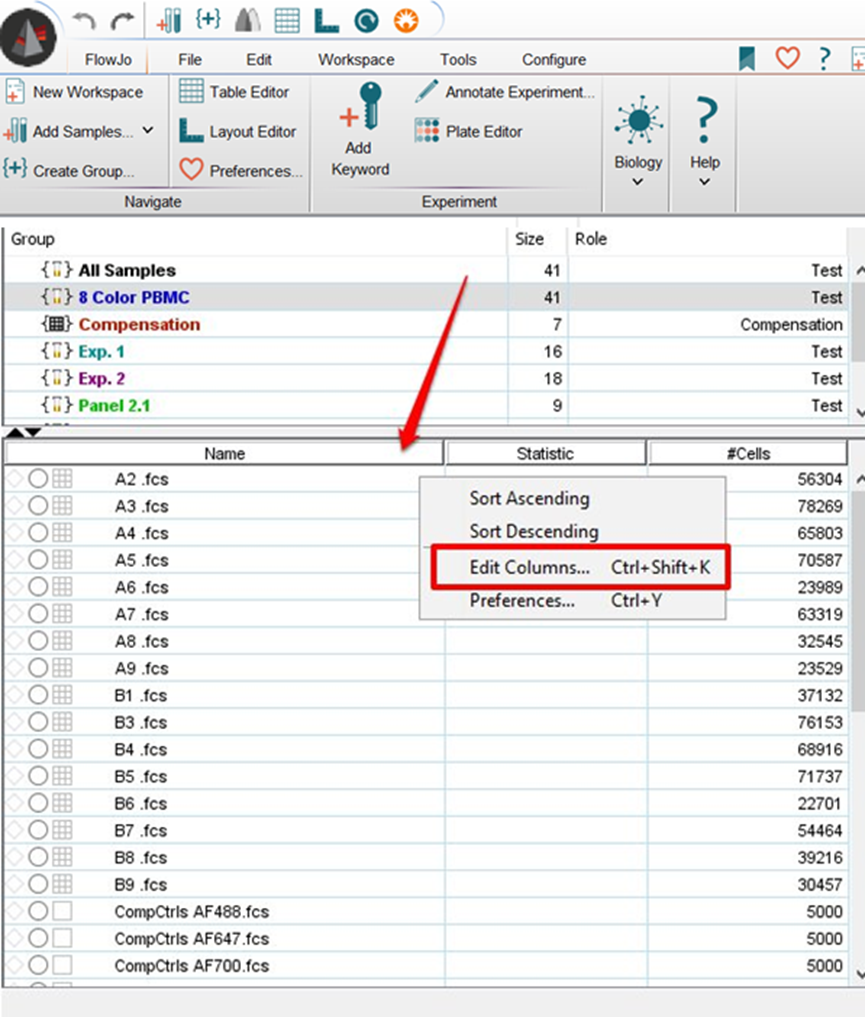Screen dimensions: 865x1017
Task: Open the Tools ribbon tab
Action: 458,60
